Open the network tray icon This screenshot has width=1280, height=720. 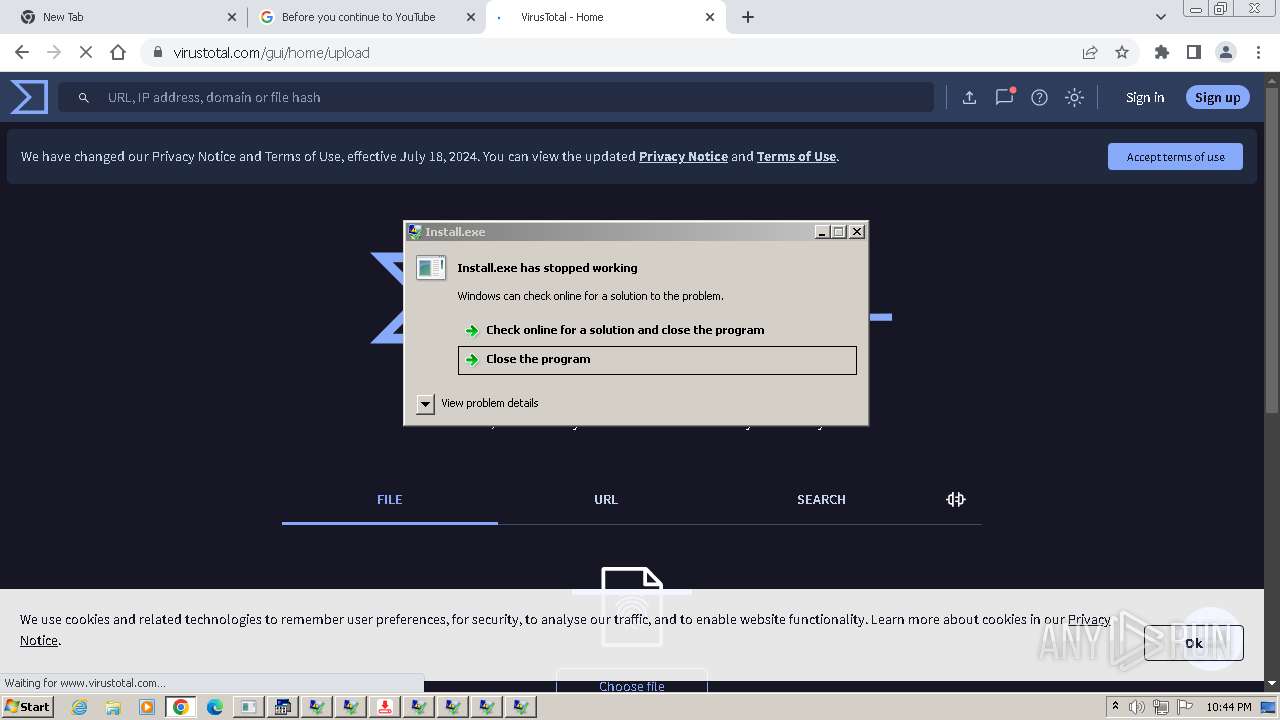1161,707
